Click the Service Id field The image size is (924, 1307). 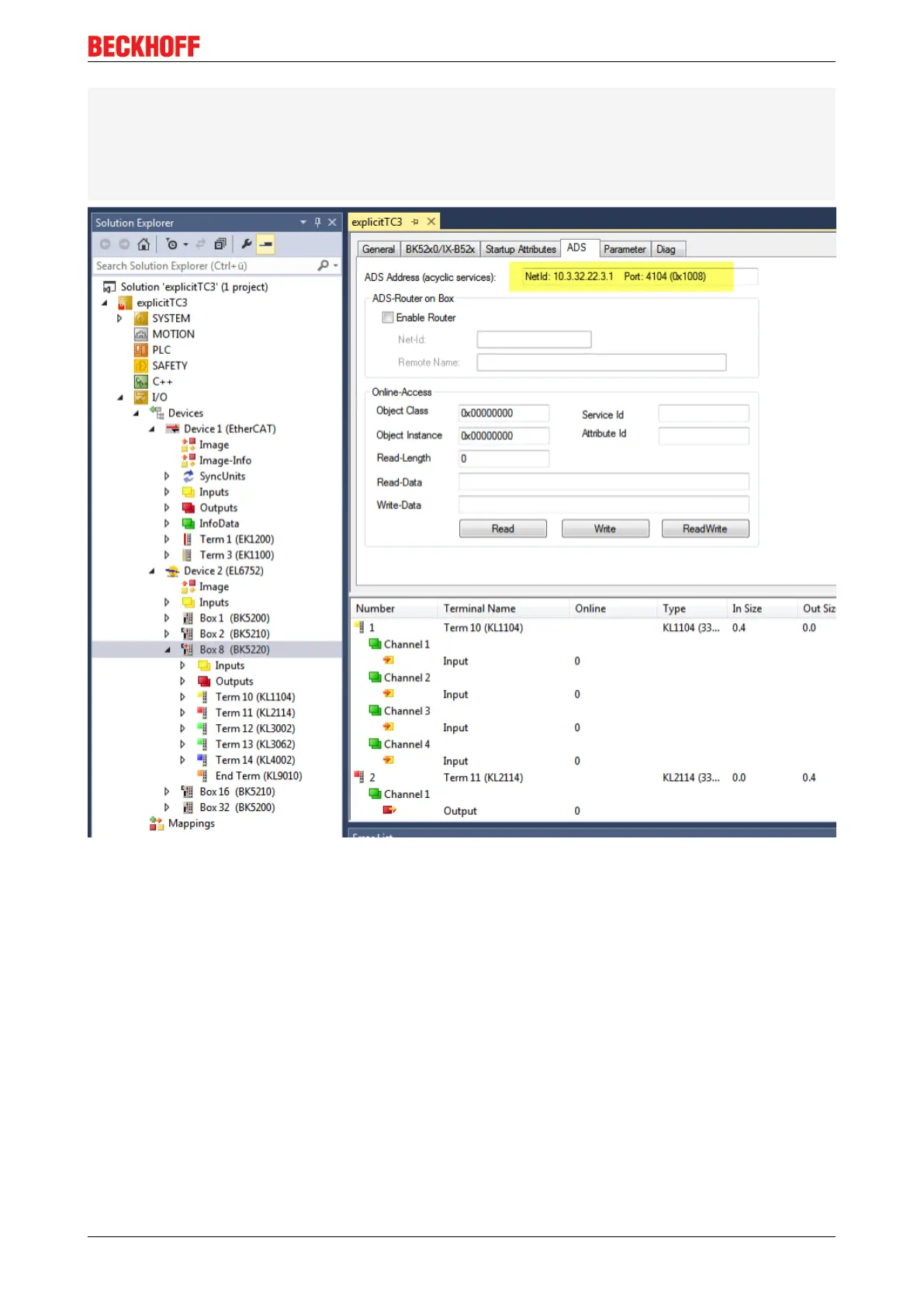(x=704, y=414)
